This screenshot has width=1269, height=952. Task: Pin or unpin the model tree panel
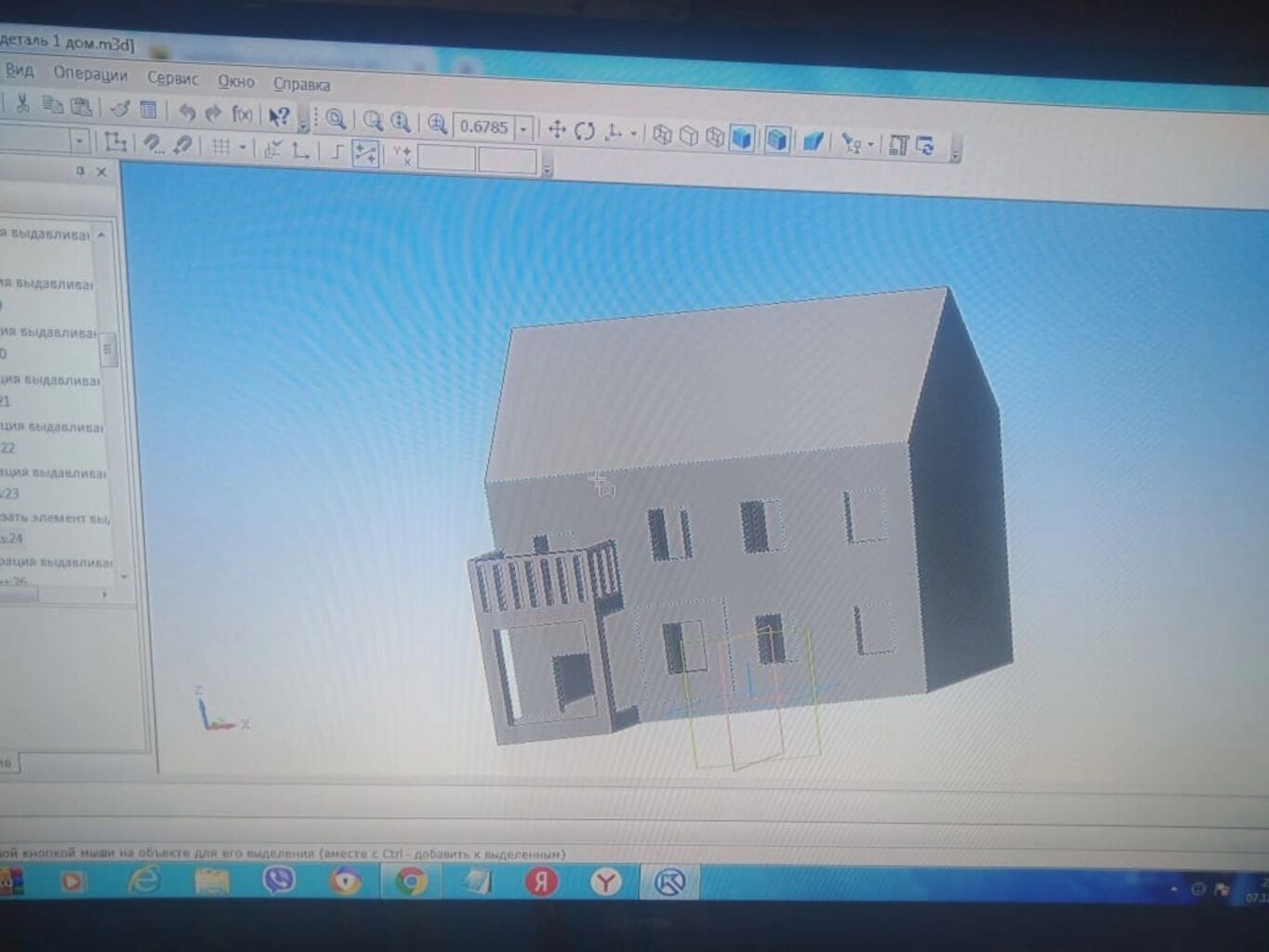[x=80, y=171]
